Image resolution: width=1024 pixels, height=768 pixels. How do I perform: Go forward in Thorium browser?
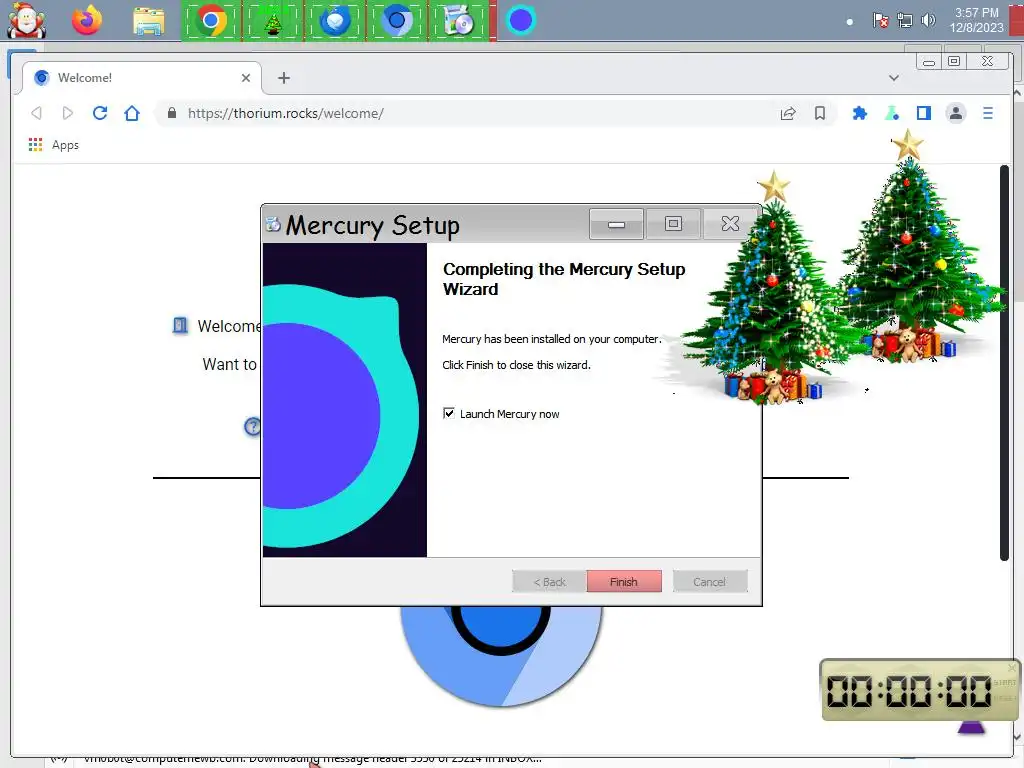[x=68, y=113]
